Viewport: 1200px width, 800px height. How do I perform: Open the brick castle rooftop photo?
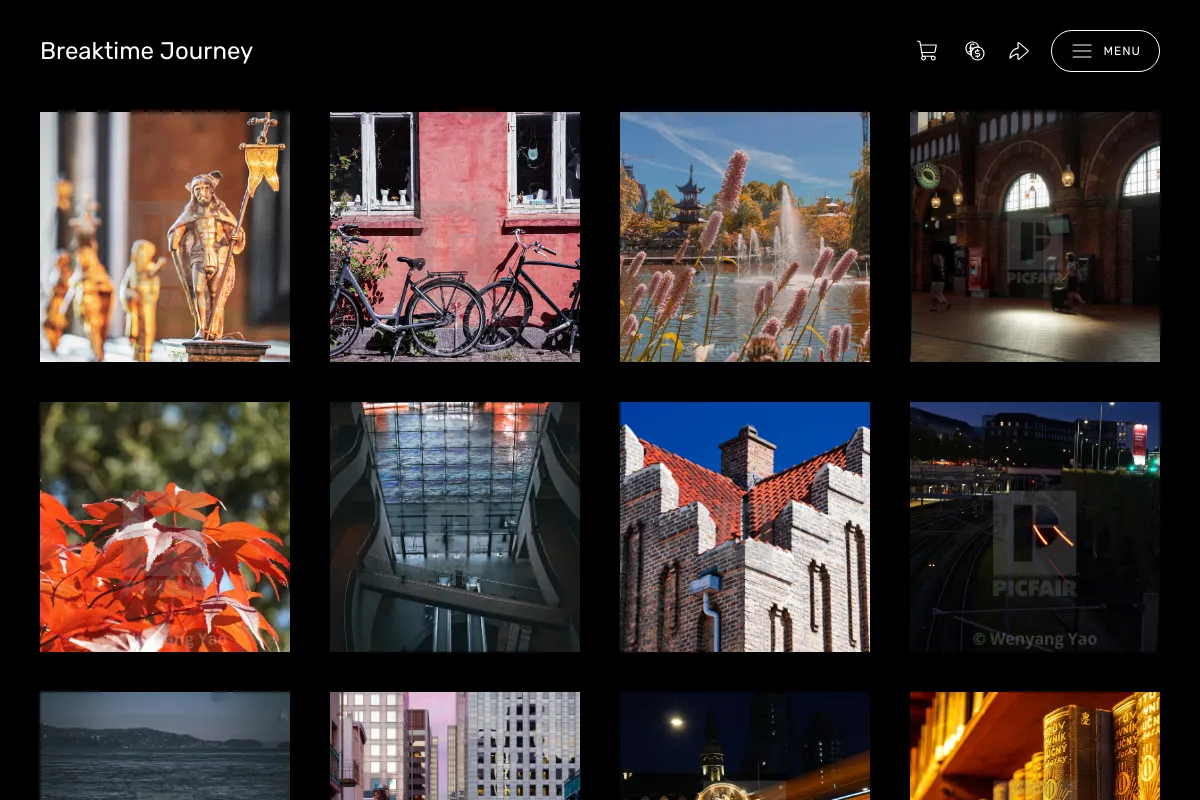[745, 527]
